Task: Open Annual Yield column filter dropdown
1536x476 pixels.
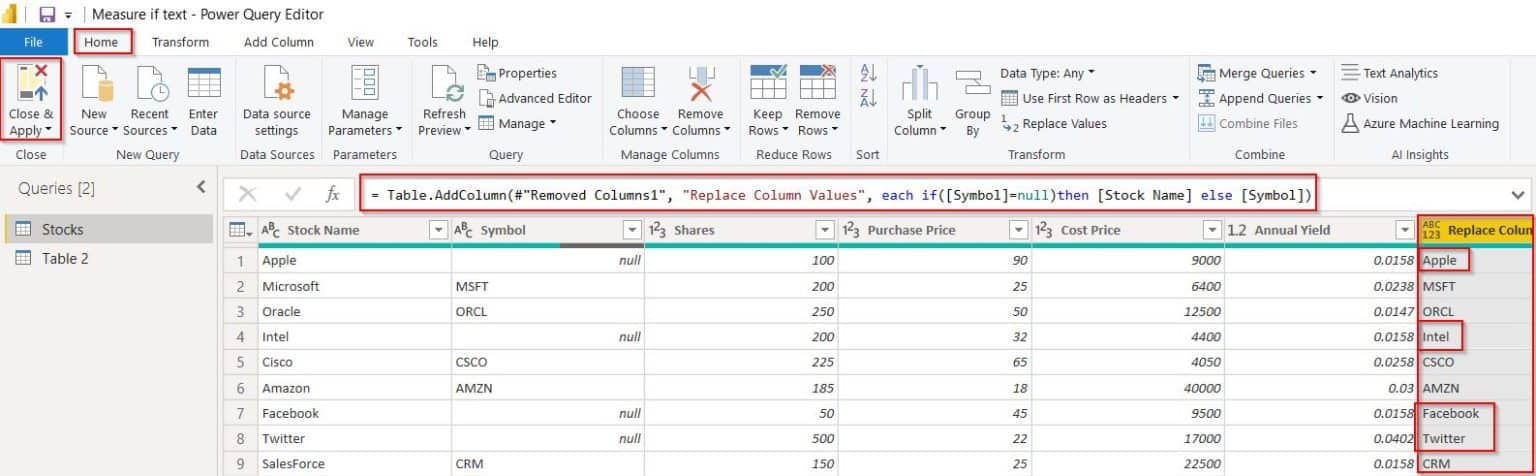Action: (x=1403, y=230)
